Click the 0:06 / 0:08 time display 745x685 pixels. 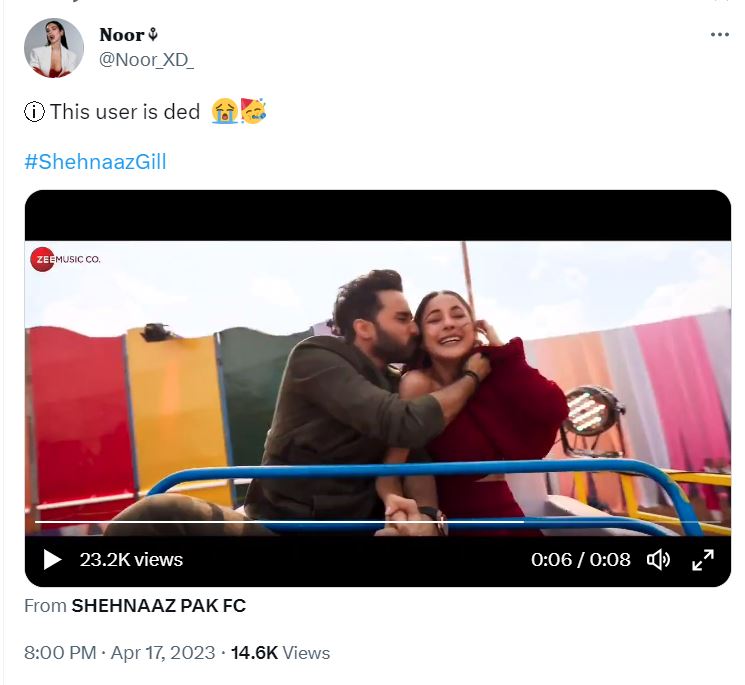click(581, 560)
